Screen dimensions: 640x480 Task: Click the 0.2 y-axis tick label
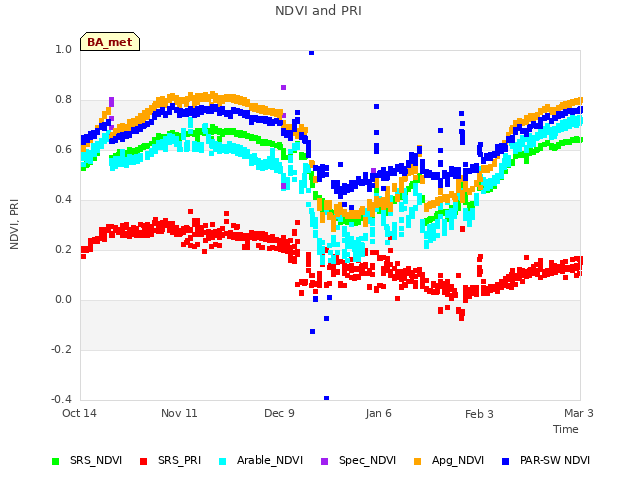point(63,249)
